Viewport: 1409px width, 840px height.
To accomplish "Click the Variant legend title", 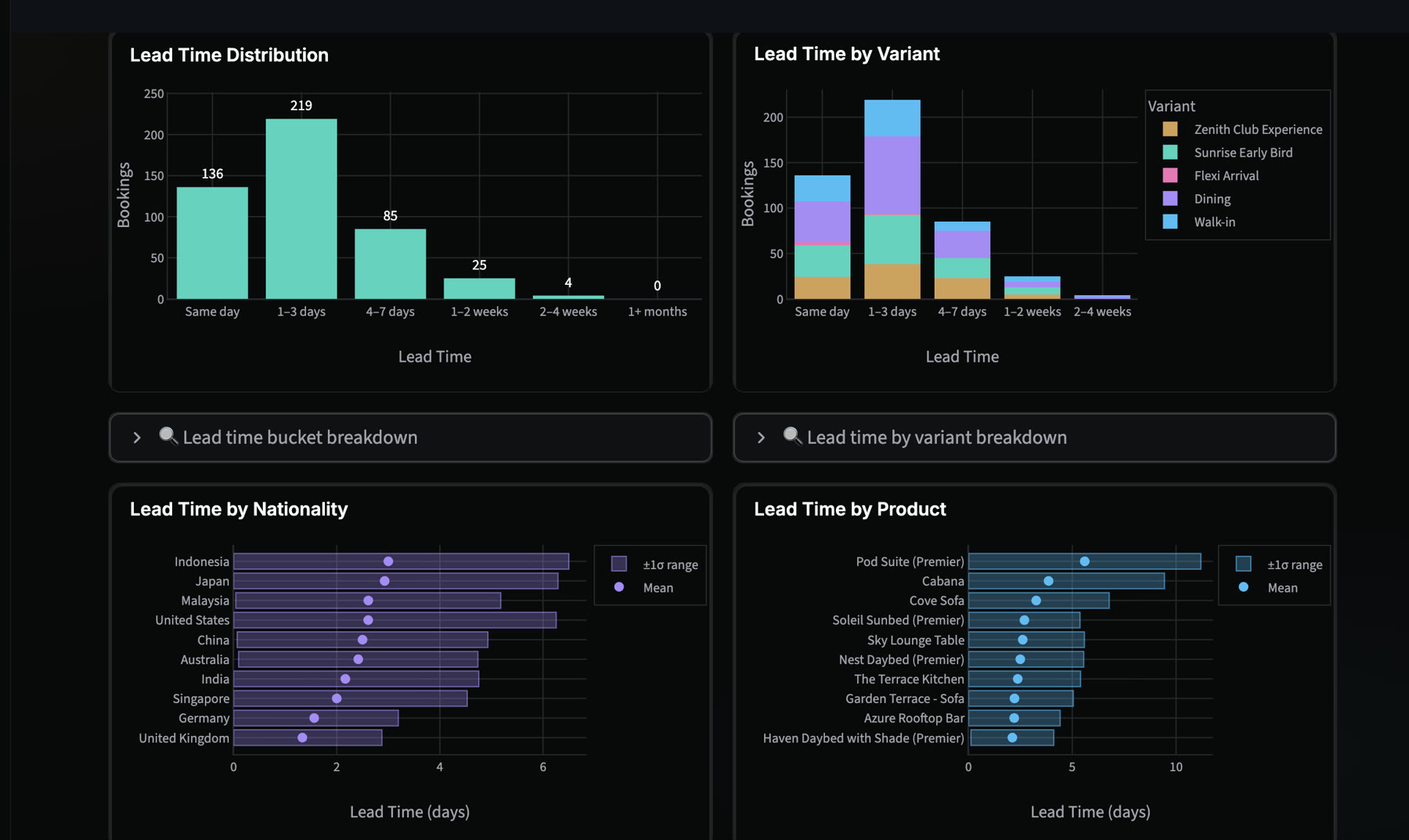I will (x=1171, y=106).
